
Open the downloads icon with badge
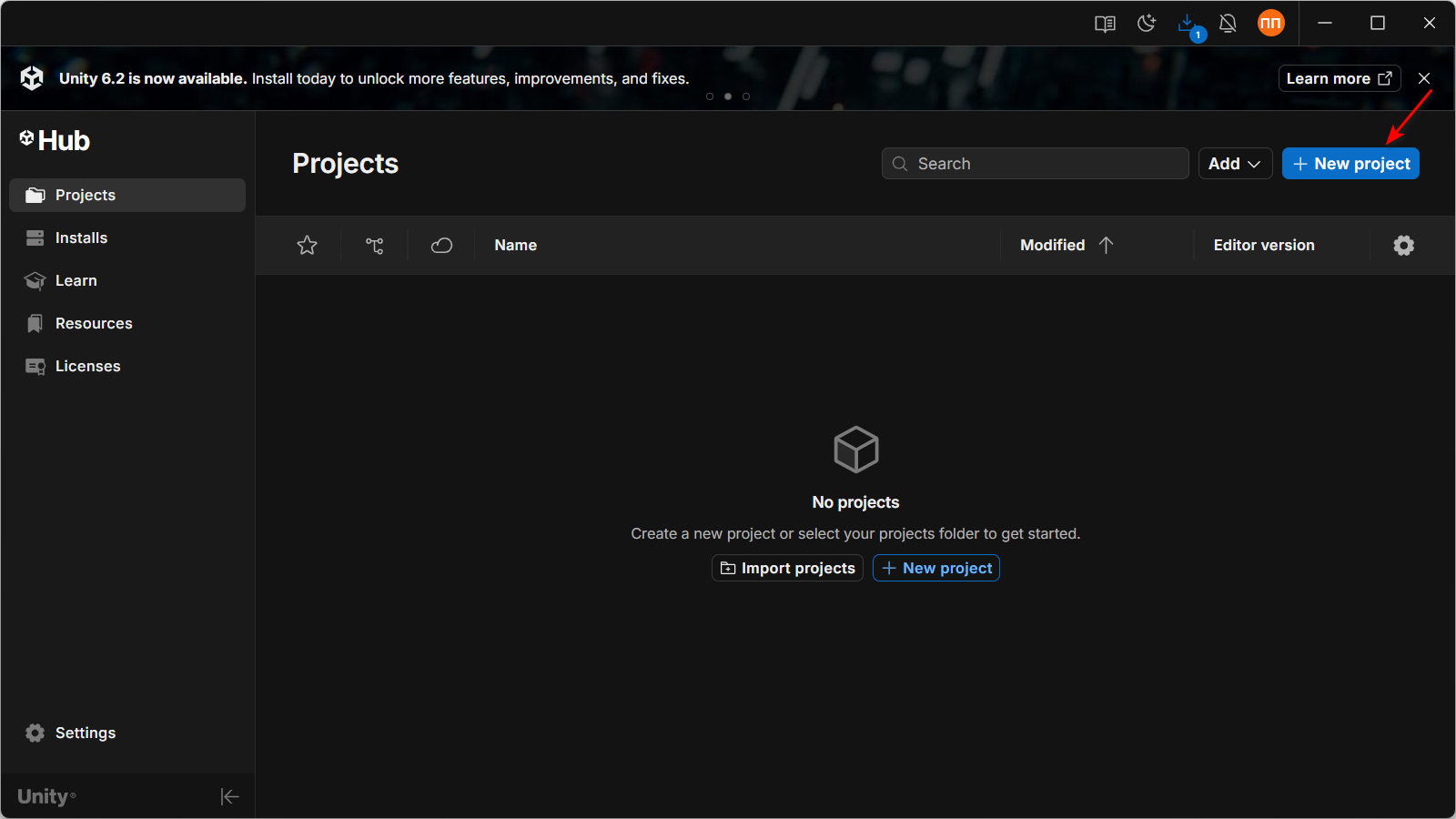tap(1188, 24)
